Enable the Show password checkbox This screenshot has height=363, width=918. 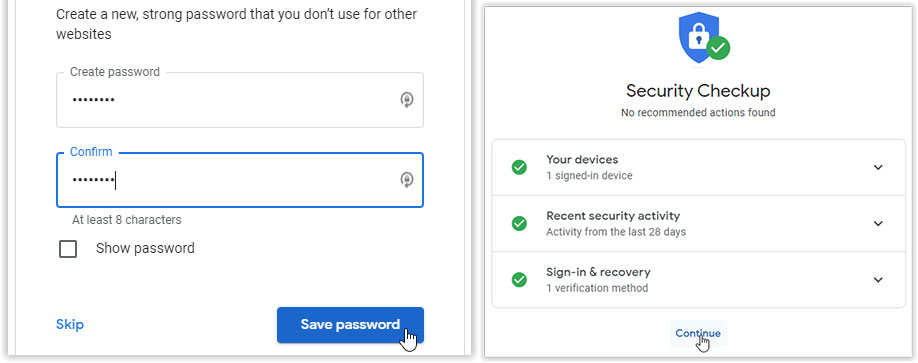click(68, 249)
